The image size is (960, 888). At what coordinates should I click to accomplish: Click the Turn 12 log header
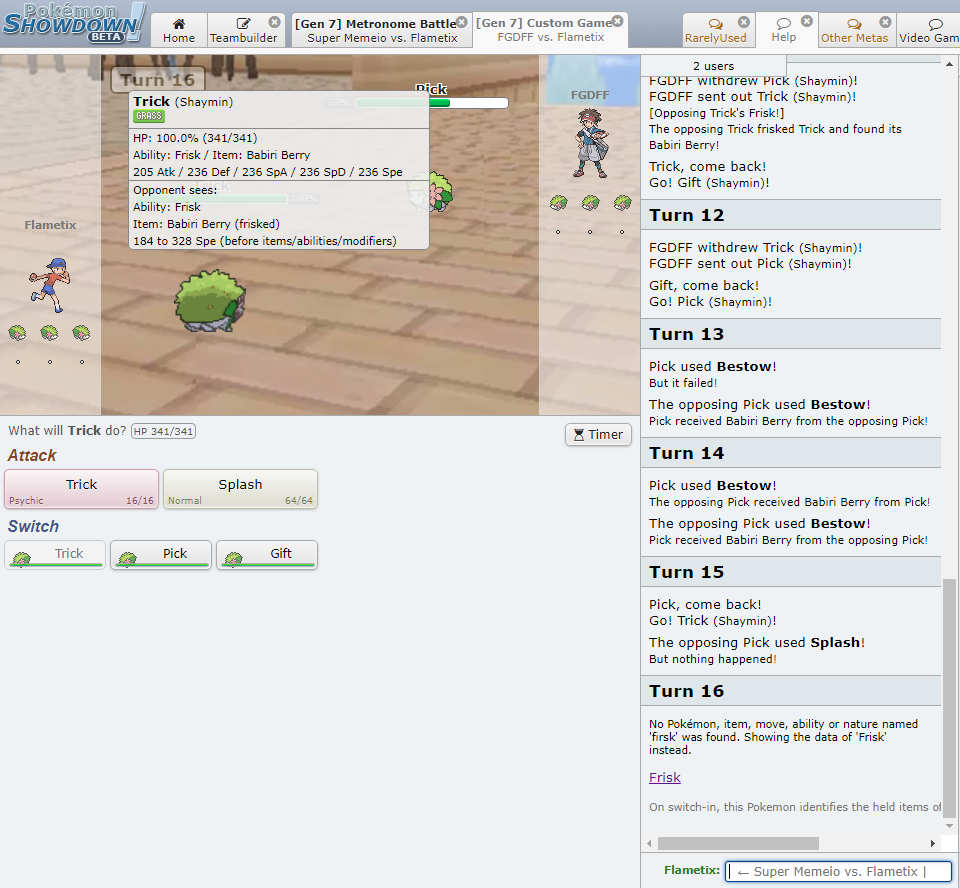pos(790,215)
